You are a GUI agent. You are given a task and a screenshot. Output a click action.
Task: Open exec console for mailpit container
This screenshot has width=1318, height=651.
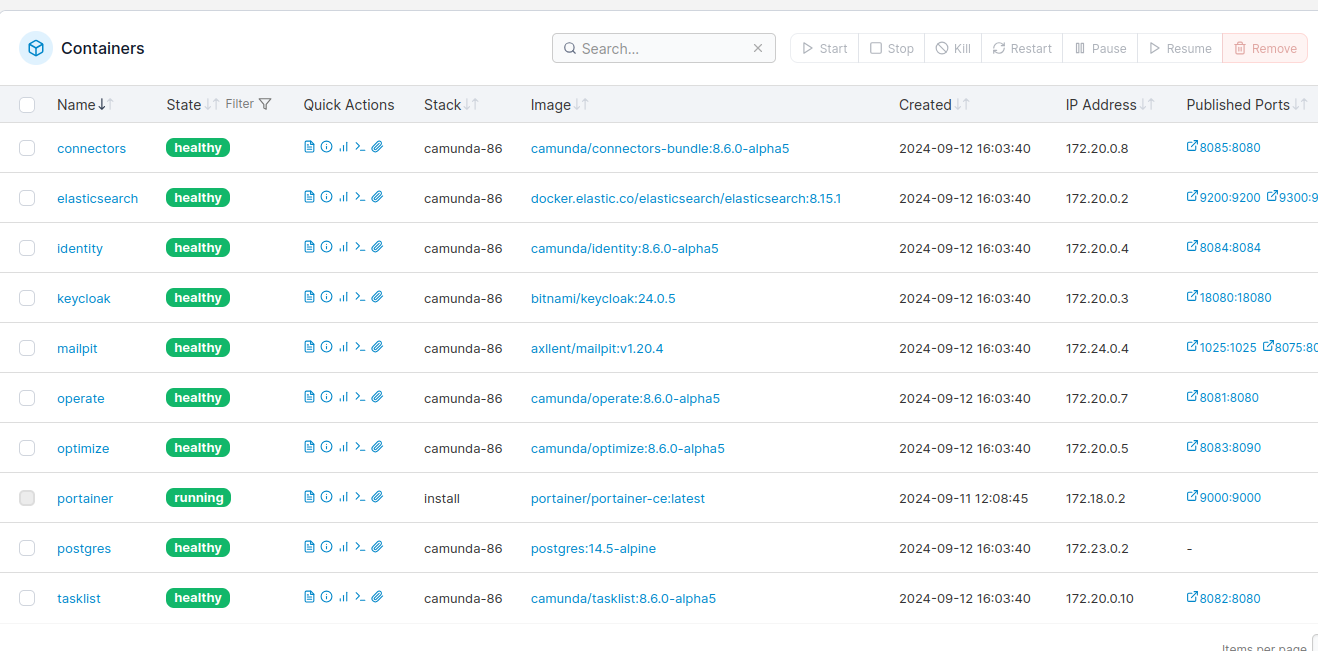coord(360,347)
